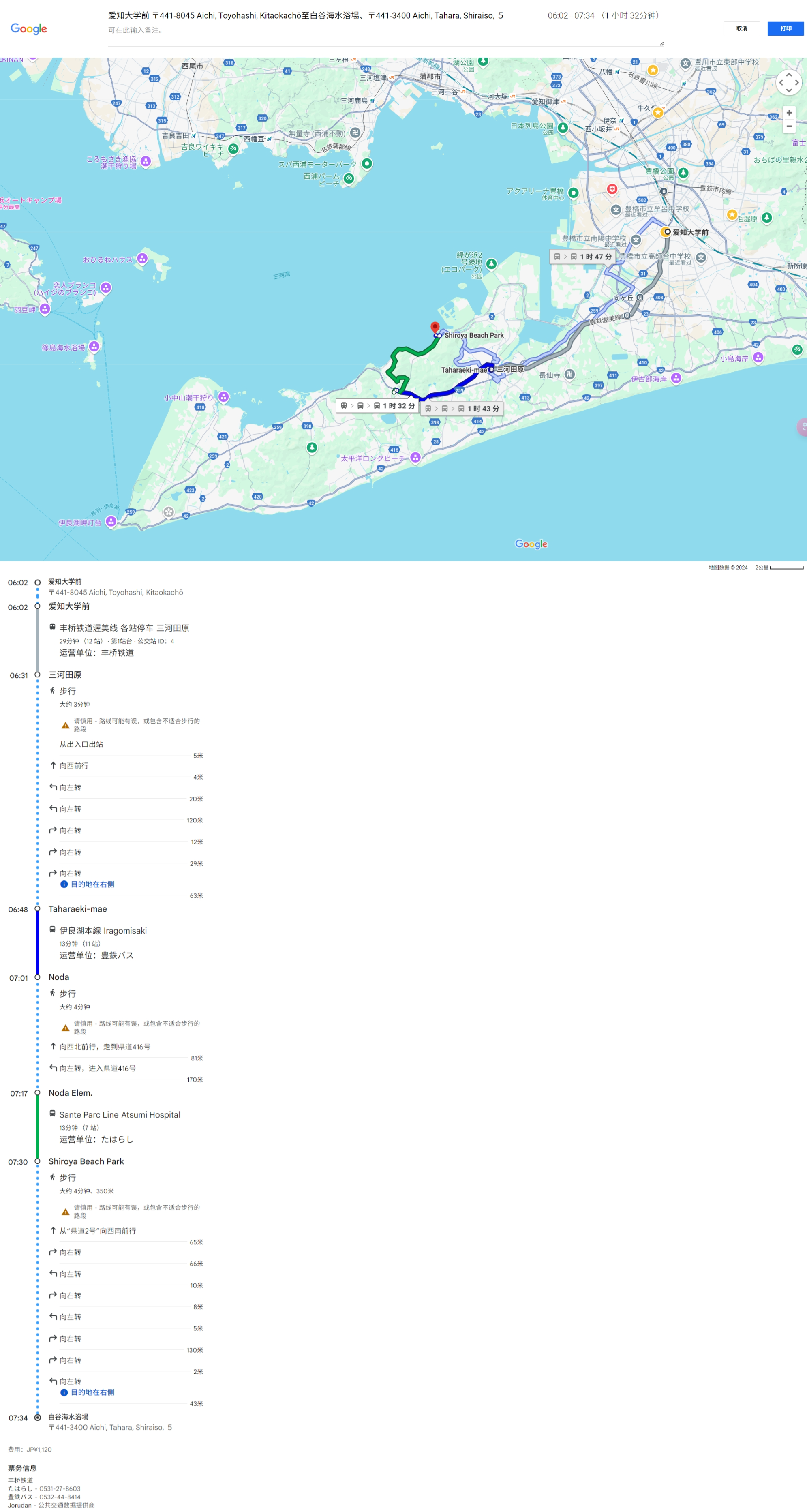Select the 1 时 47 分 alternate route label
This screenshot has width=807, height=1512.
click(582, 257)
